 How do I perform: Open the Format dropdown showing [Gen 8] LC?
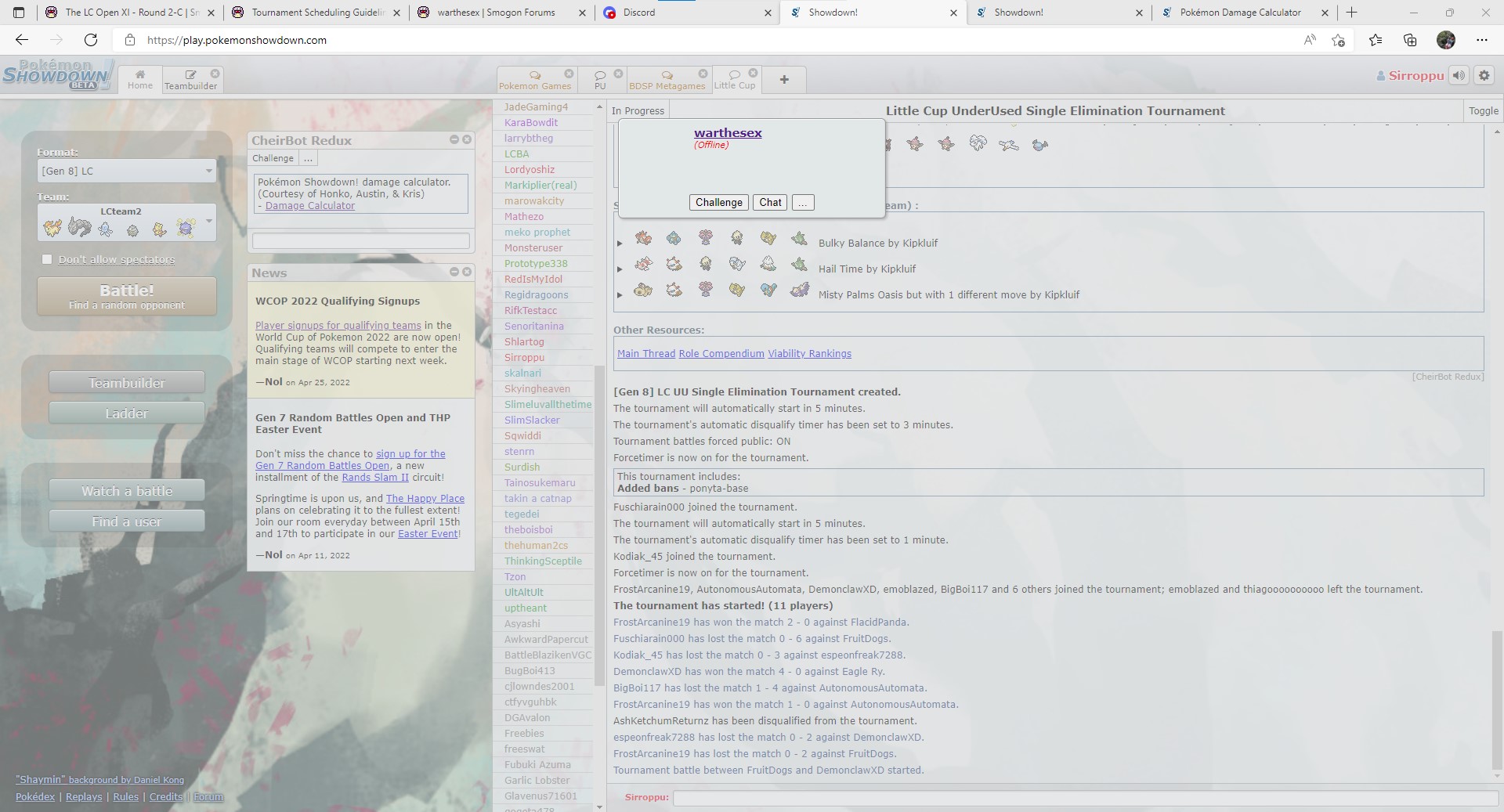tap(127, 171)
